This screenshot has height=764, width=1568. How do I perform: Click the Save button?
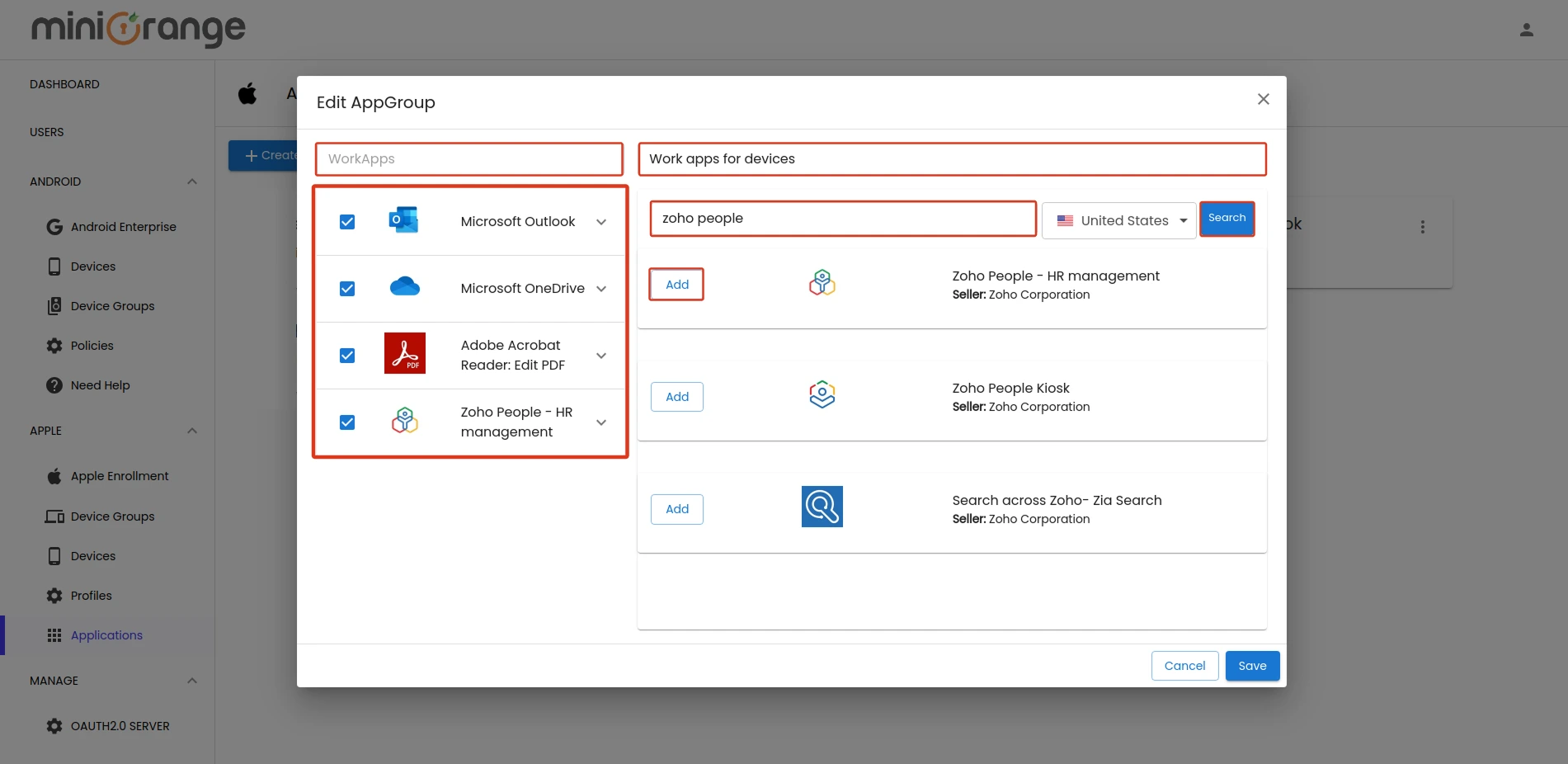(1252, 665)
